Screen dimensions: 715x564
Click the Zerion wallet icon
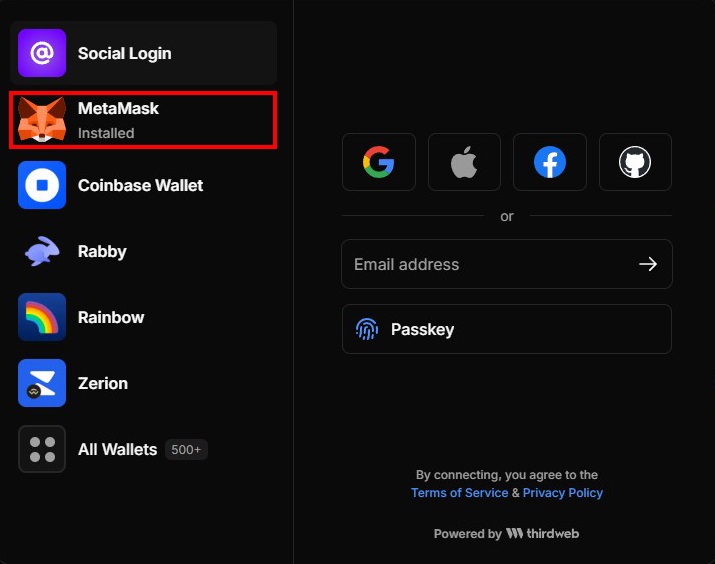coord(42,383)
